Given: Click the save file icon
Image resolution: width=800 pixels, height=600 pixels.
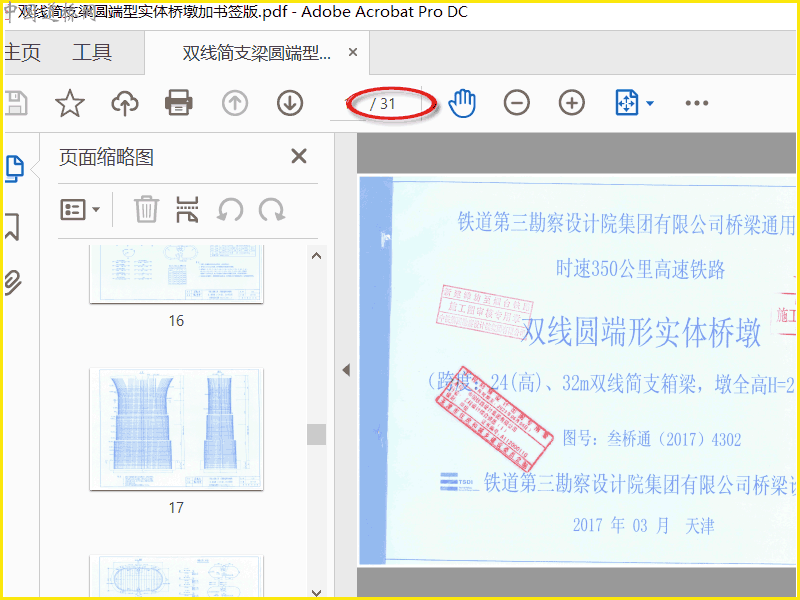Looking at the screenshot, I should [x=16, y=103].
